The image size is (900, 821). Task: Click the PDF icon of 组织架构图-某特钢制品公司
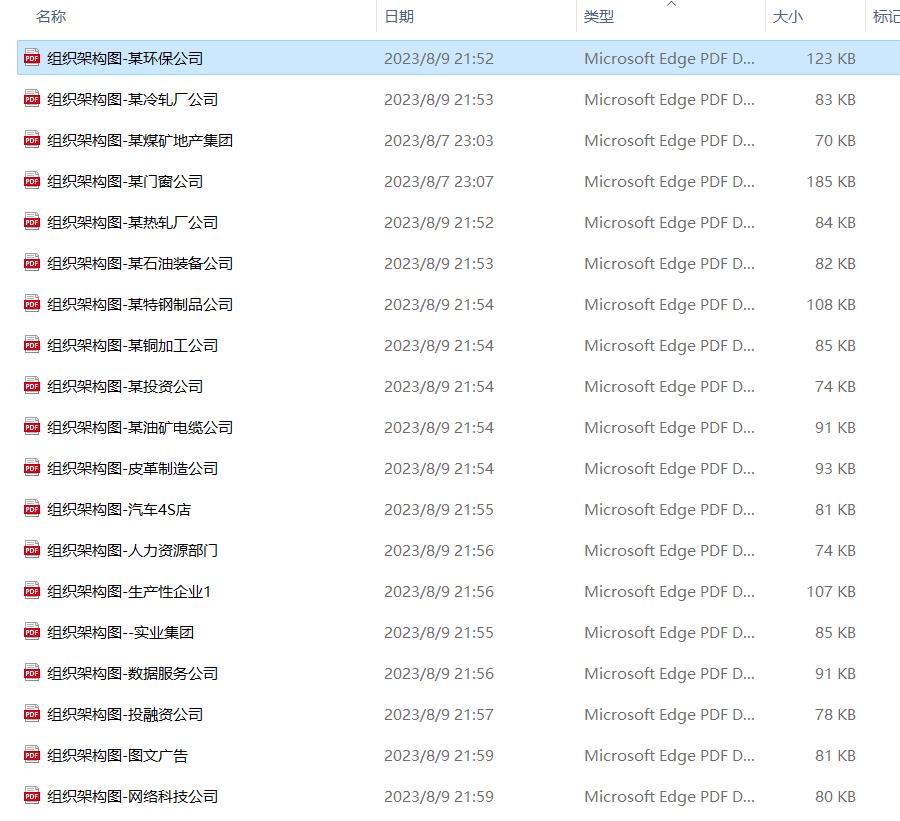point(32,304)
